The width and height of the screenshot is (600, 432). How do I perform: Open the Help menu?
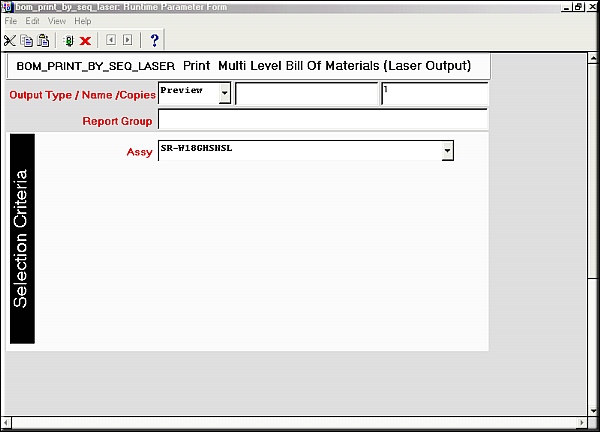click(x=82, y=21)
